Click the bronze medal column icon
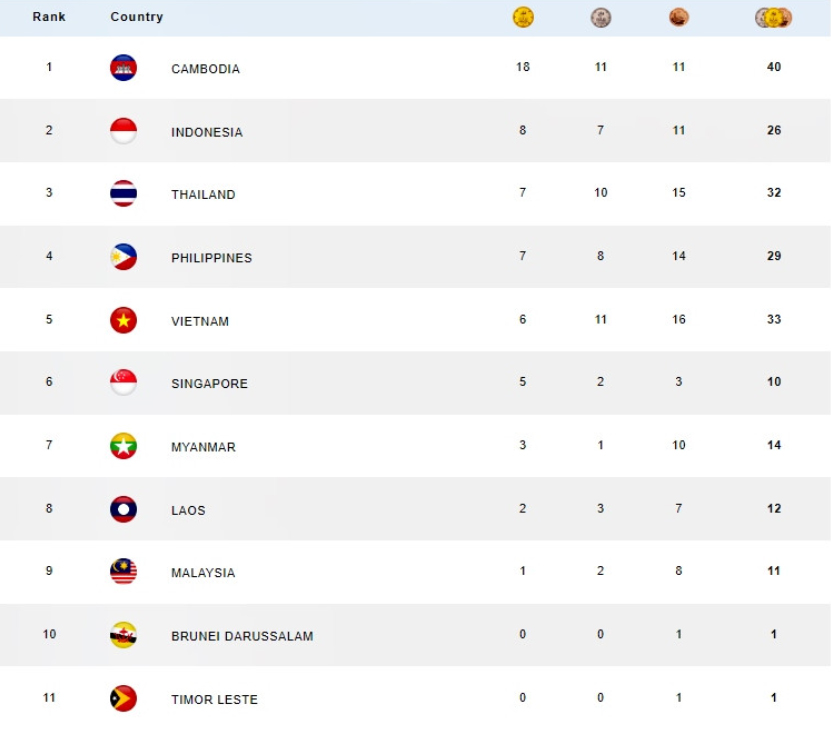This screenshot has height=729, width=831. (x=678, y=17)
